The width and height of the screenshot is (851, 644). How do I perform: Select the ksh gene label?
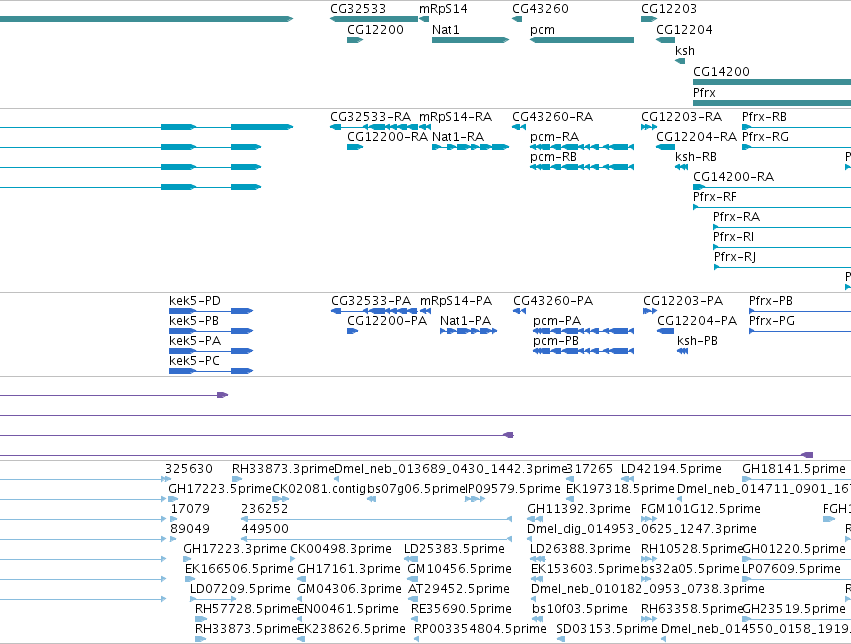[x=684, y=50]
